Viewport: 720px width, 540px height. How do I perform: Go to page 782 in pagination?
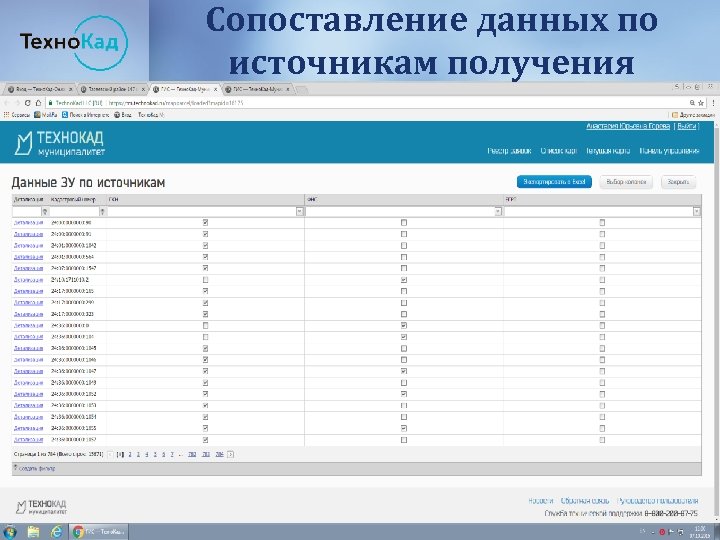(192, 454)
